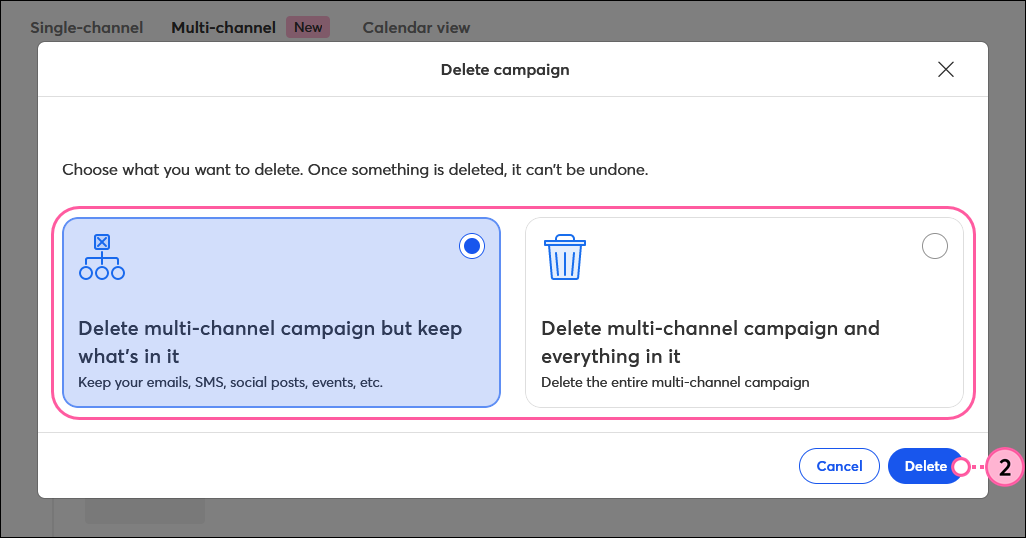The width and height of the screenshot is (1026, 538).
Task: Close the Delete campaign dialog
Action: click(946, 69)
